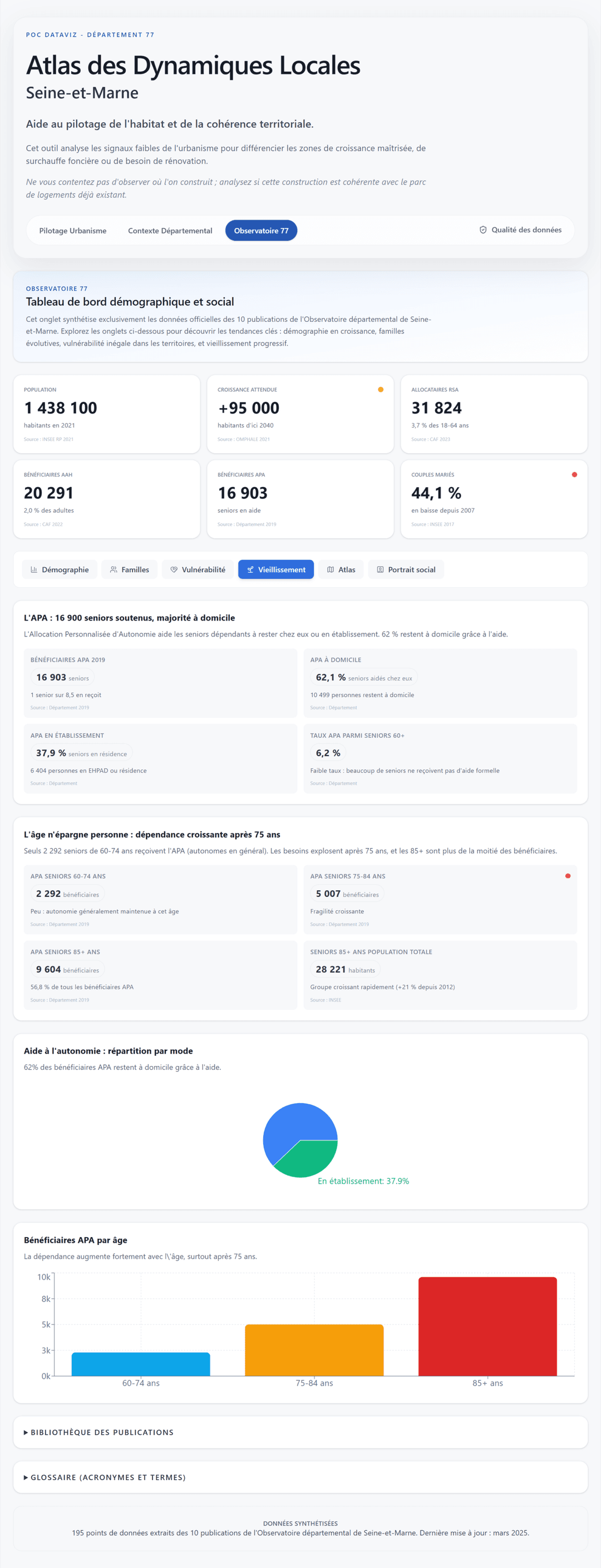Open the Vulnérabilité sub-tab

pyautogui.click(x=198, y=570)
